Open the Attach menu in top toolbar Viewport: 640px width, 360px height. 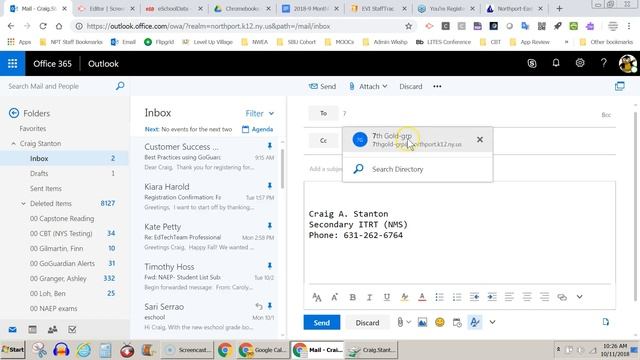[368, 87]
